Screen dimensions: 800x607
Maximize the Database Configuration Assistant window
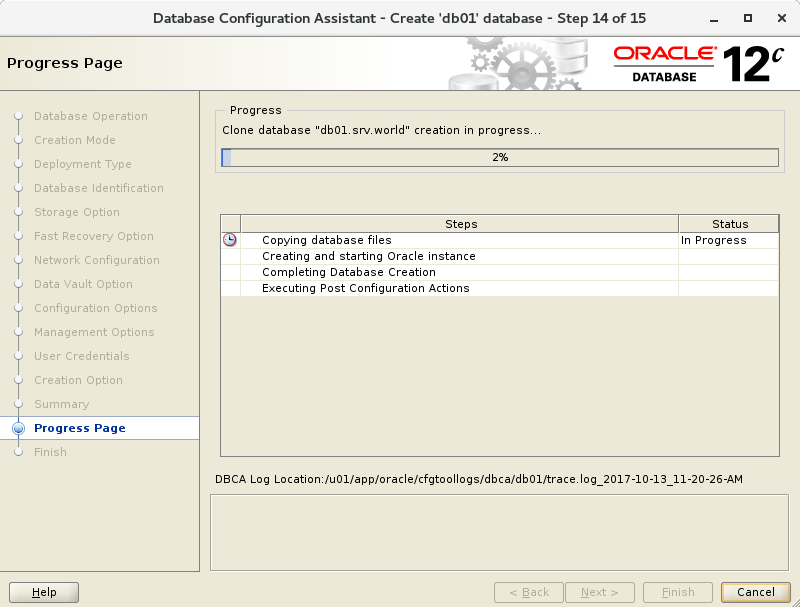pos(748,18)
